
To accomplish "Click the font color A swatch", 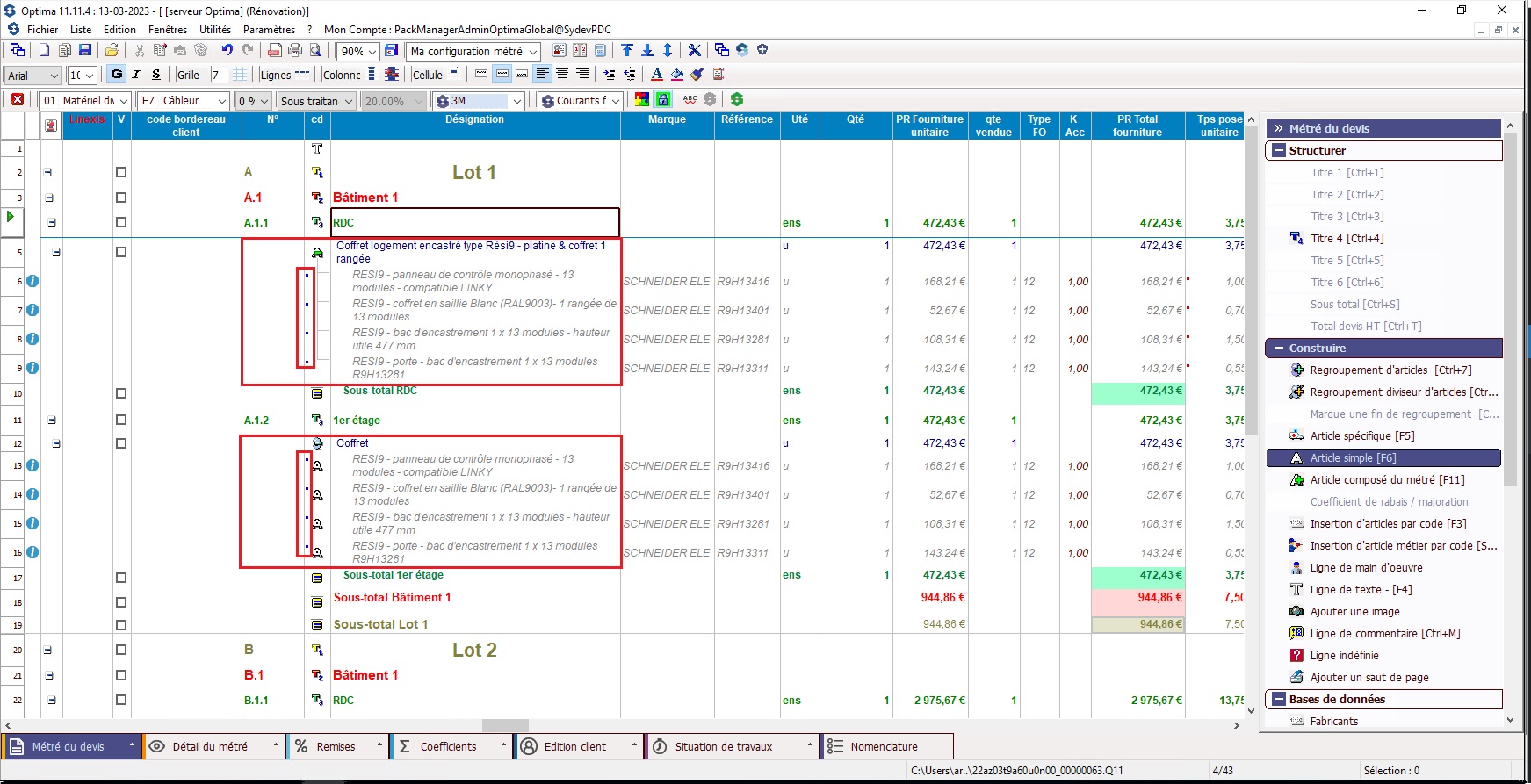I will click(x=657, y=75).
